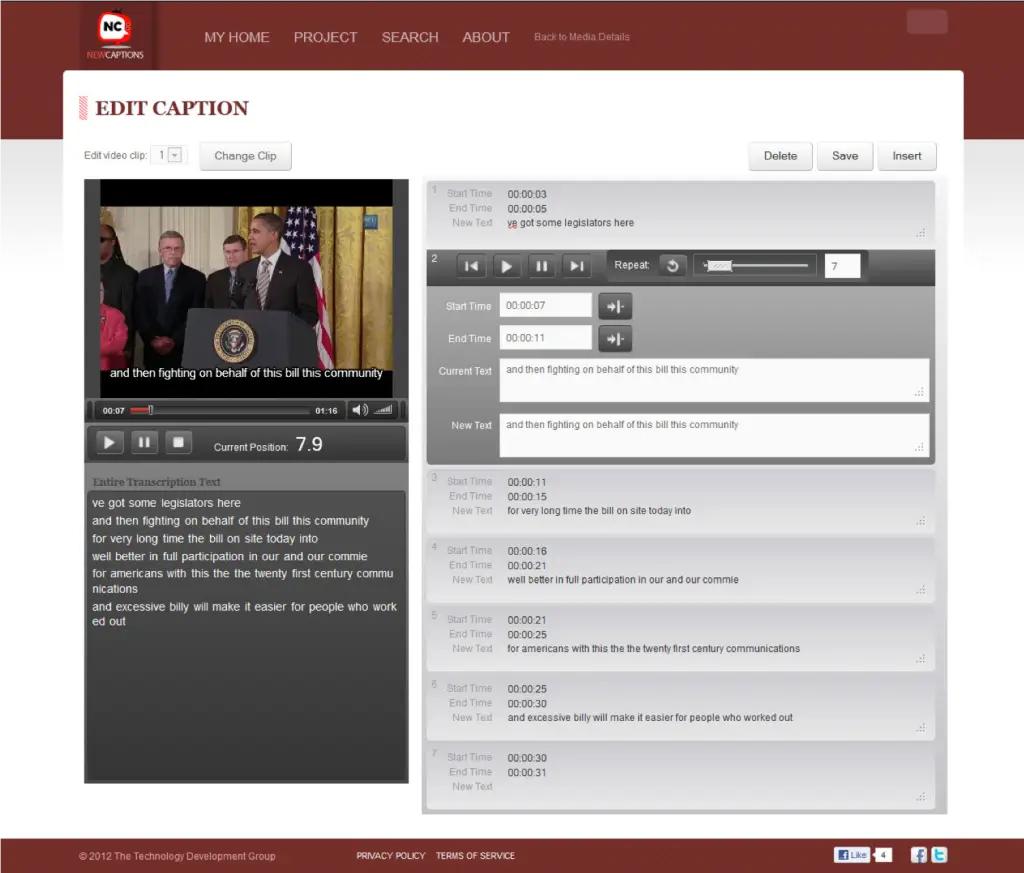Skip to the previous caption segment
Image resolution: width=1024 pixels, height=873 pixels.
point(471,265)
